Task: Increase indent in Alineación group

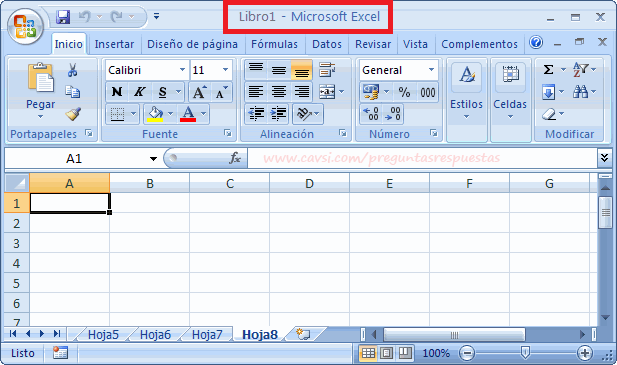Action: (279, 114)
